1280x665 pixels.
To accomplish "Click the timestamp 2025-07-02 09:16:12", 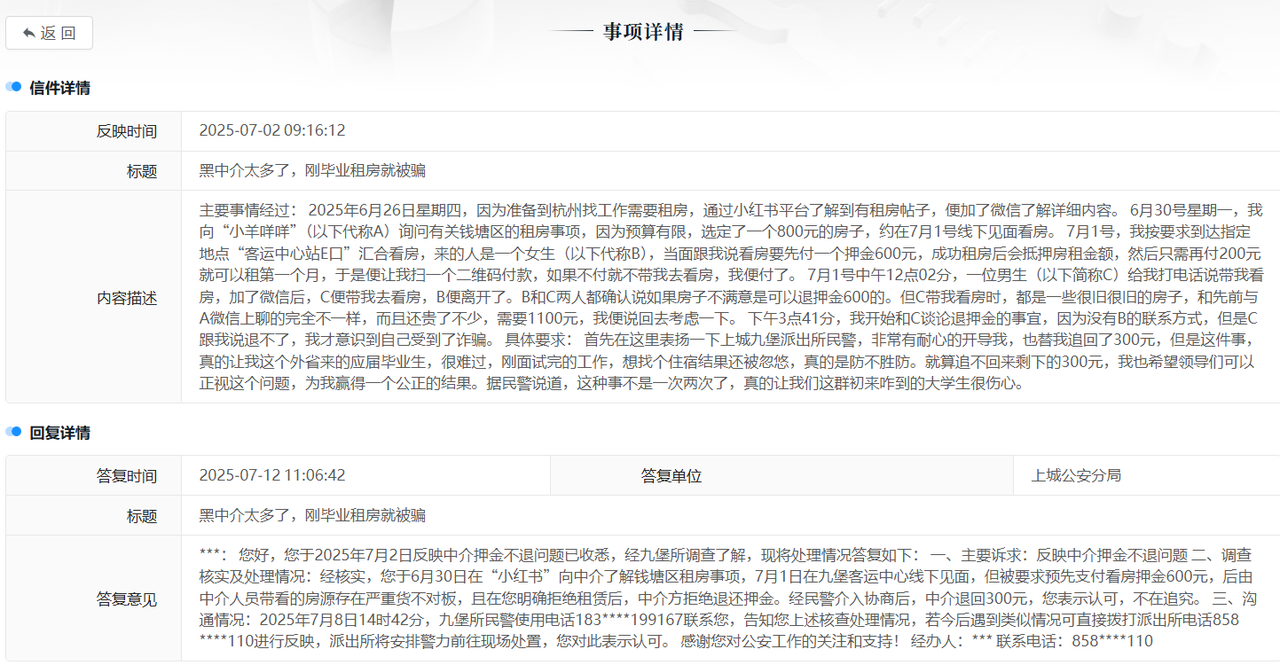I will pos(272,131).
